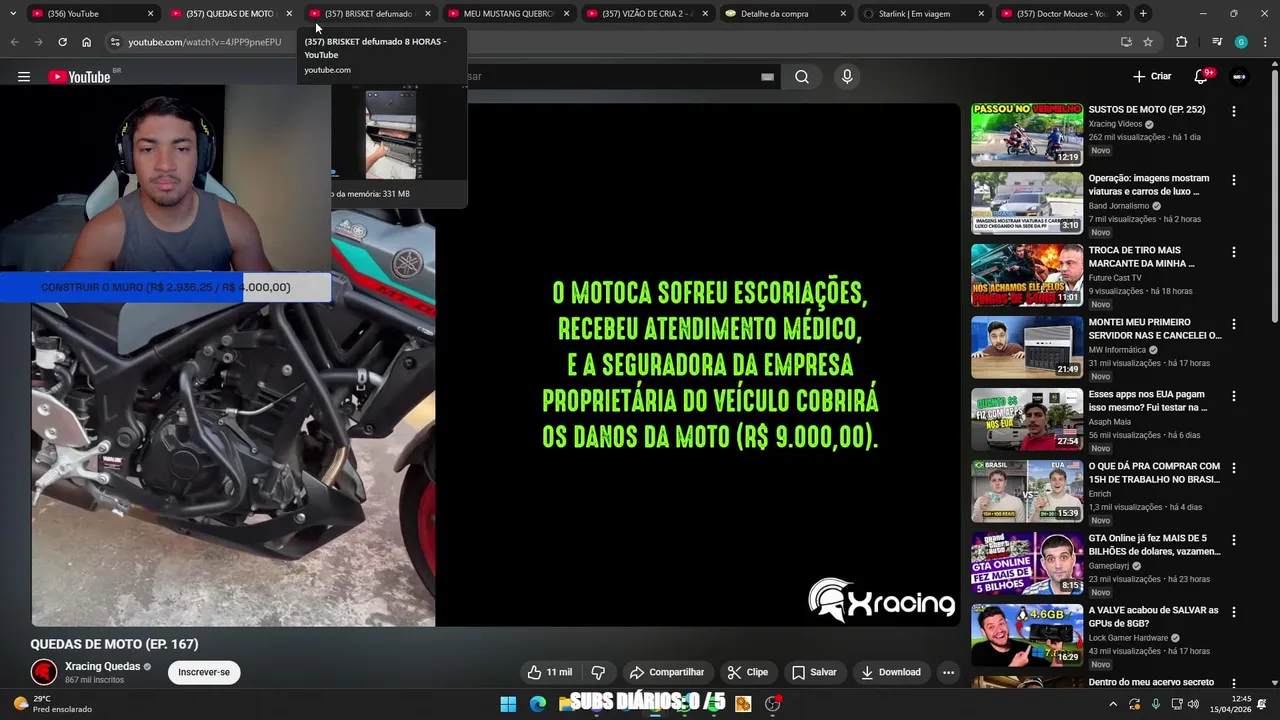Subscribe with the Inscrever-se button

pos(204,672)
